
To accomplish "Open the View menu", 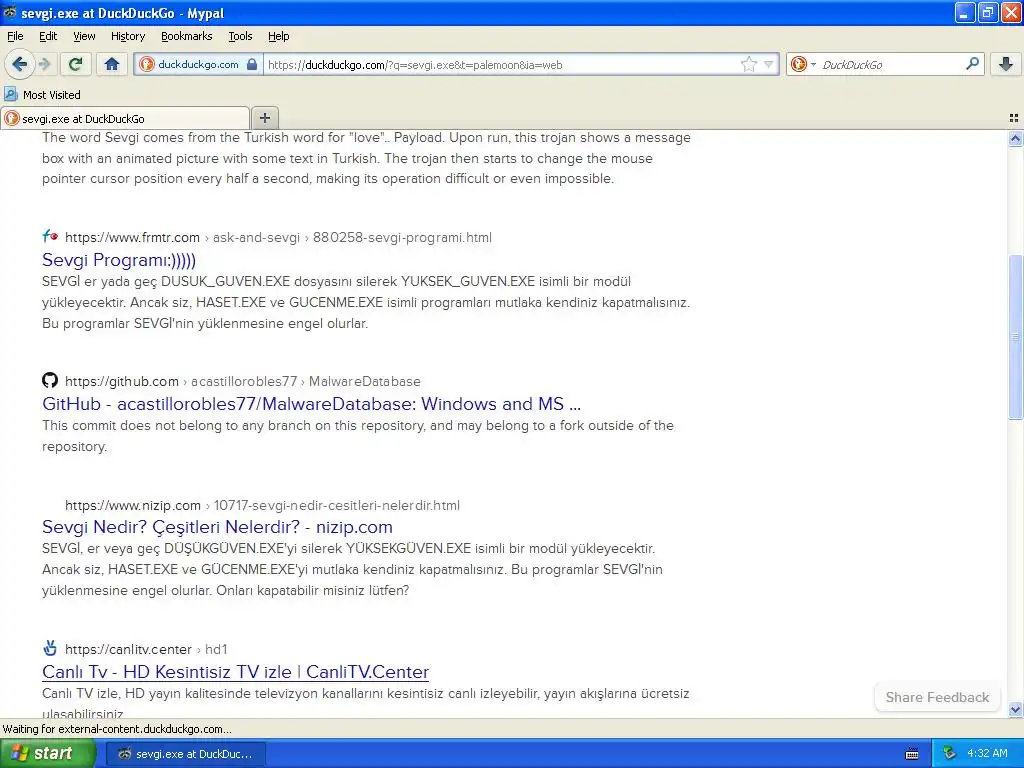I will (x=84, y=36).
